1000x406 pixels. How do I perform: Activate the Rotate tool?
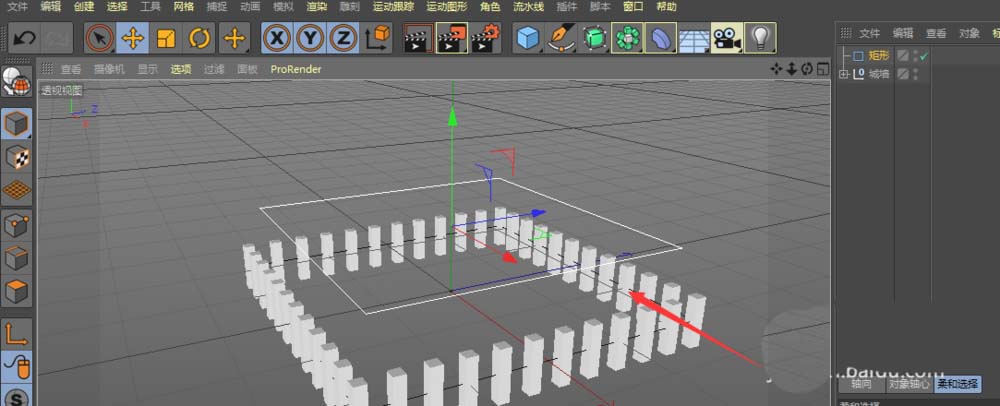click(199, 39)
